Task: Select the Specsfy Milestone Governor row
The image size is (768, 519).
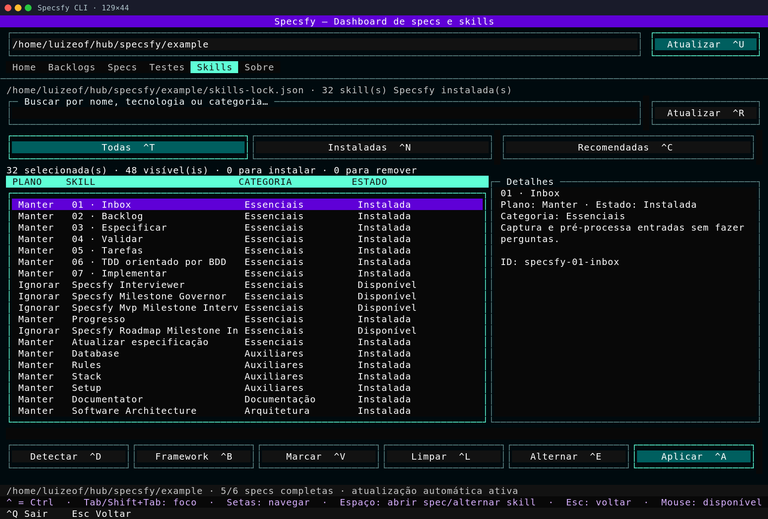Action: pos(247,296)
